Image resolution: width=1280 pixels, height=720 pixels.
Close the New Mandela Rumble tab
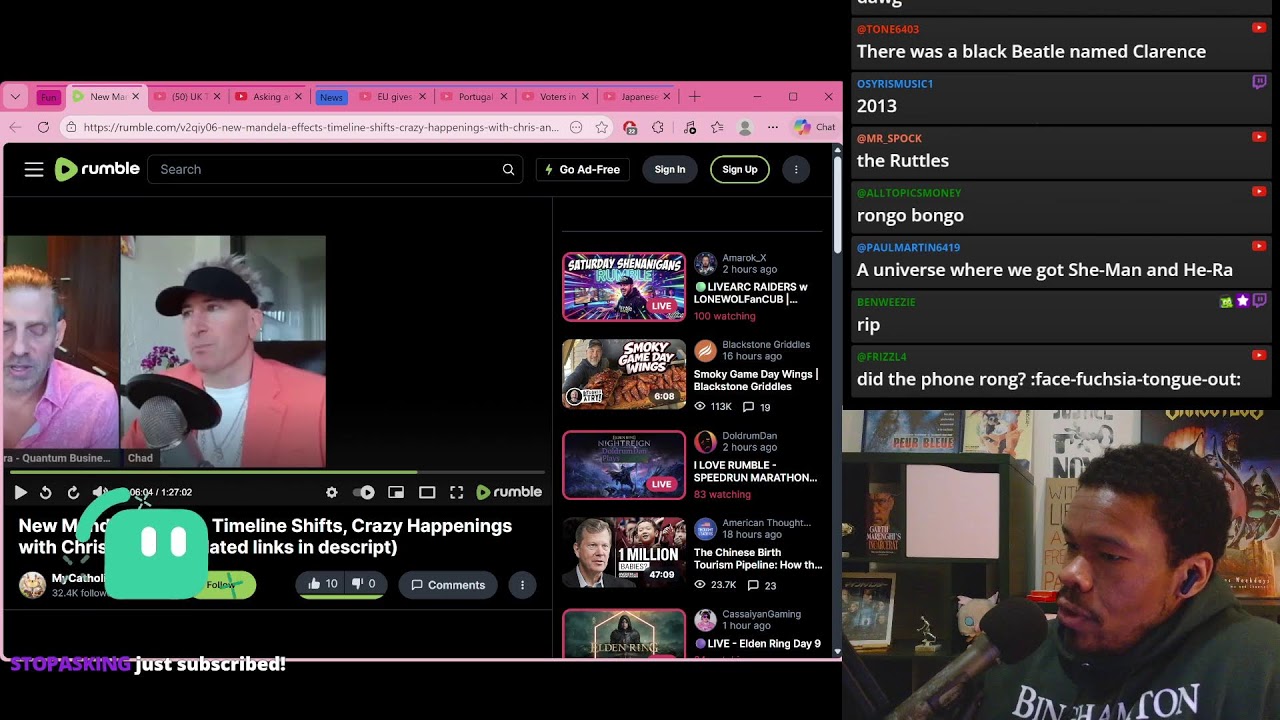(x=135, y=97)
